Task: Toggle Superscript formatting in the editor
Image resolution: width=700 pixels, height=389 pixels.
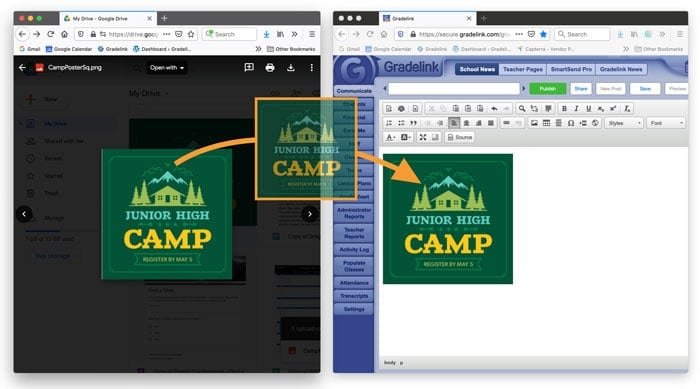Action: (613, 109)
